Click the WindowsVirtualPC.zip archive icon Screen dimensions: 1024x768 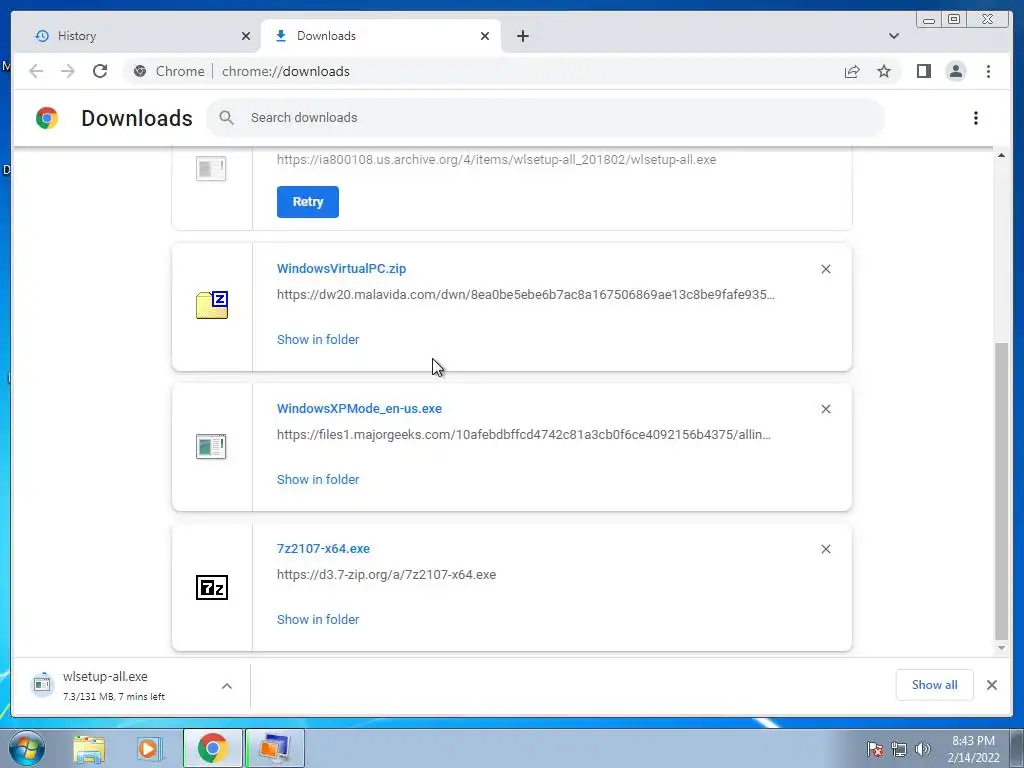coord(212,305)
